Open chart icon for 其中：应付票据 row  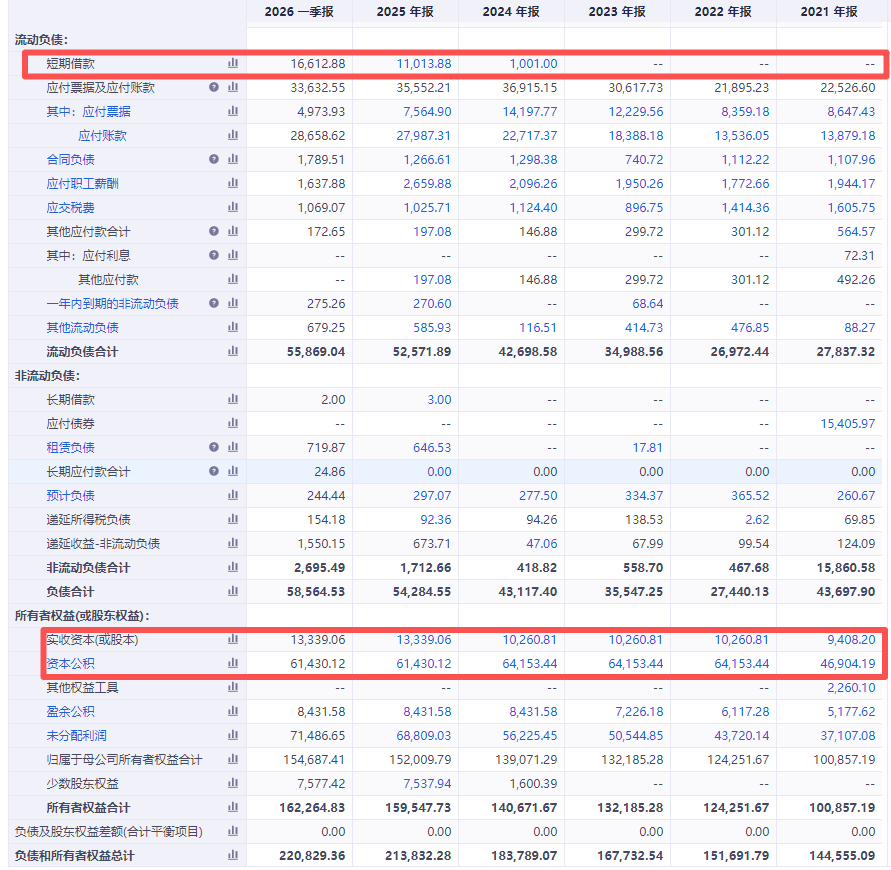[232, 111]
